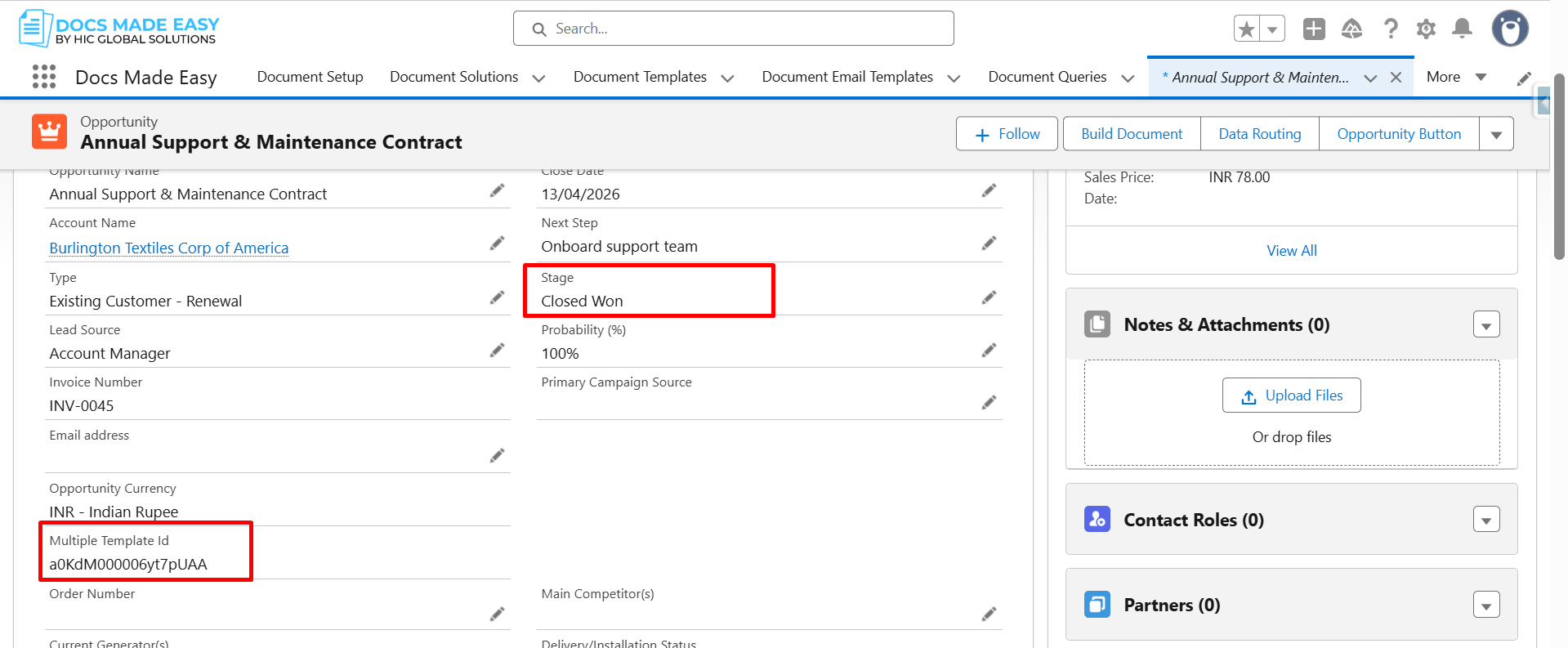
Task: Edit the Probability field pencil
Action: (989, 350)
